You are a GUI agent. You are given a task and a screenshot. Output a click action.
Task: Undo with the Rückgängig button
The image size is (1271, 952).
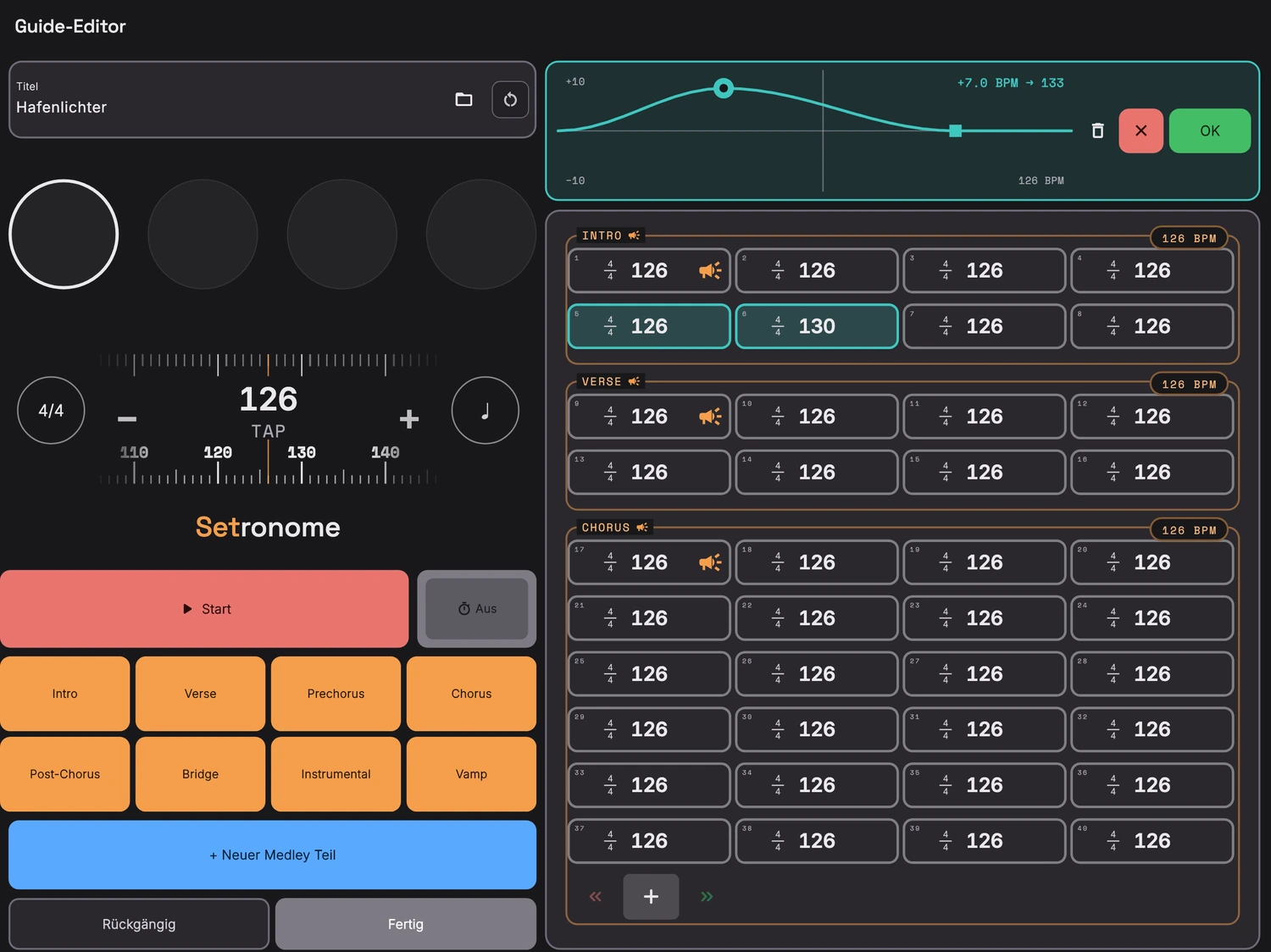pyautogui.click(x=139, y=924)
